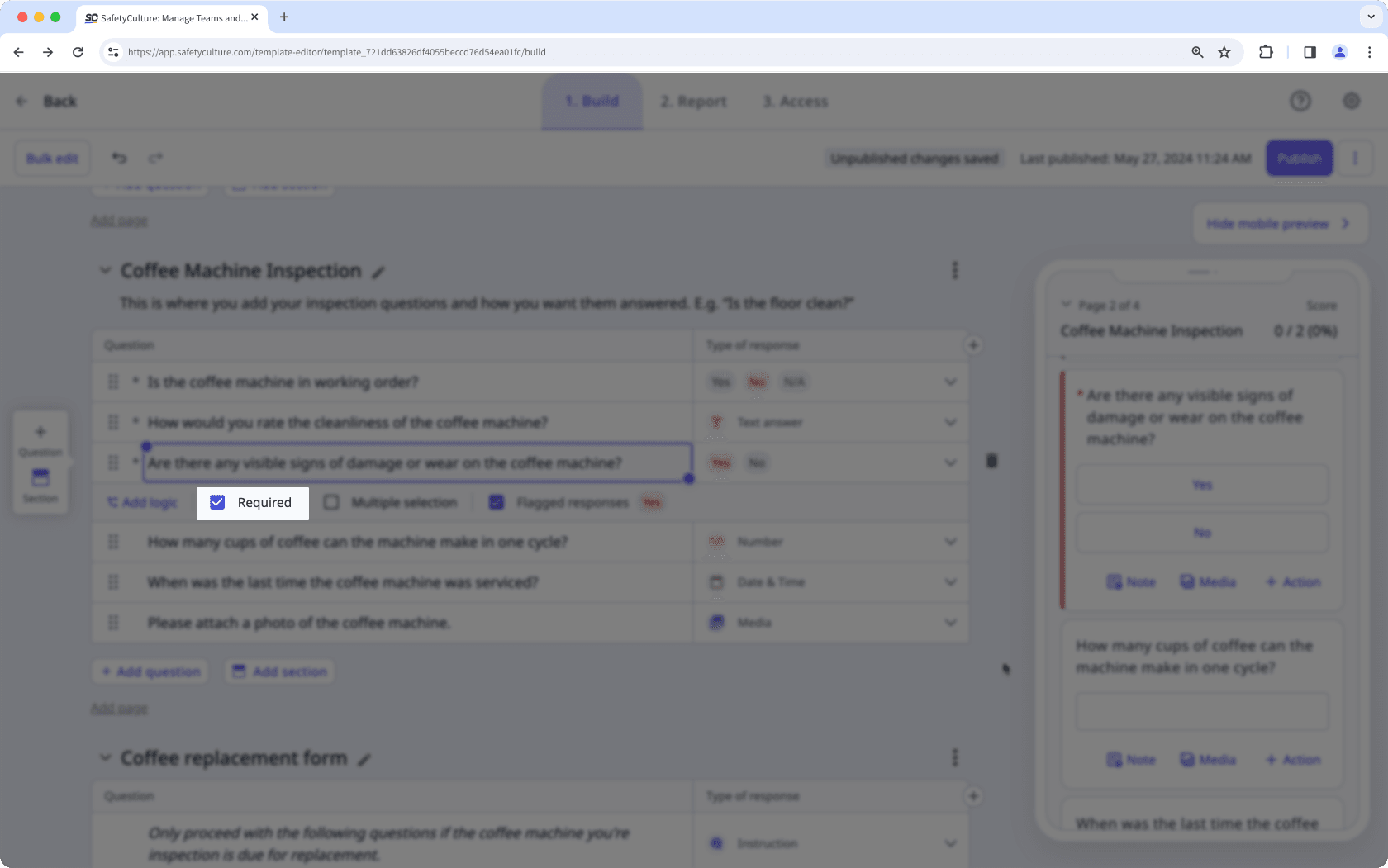
Task: Delete the selected damage question
Action: 991,462
